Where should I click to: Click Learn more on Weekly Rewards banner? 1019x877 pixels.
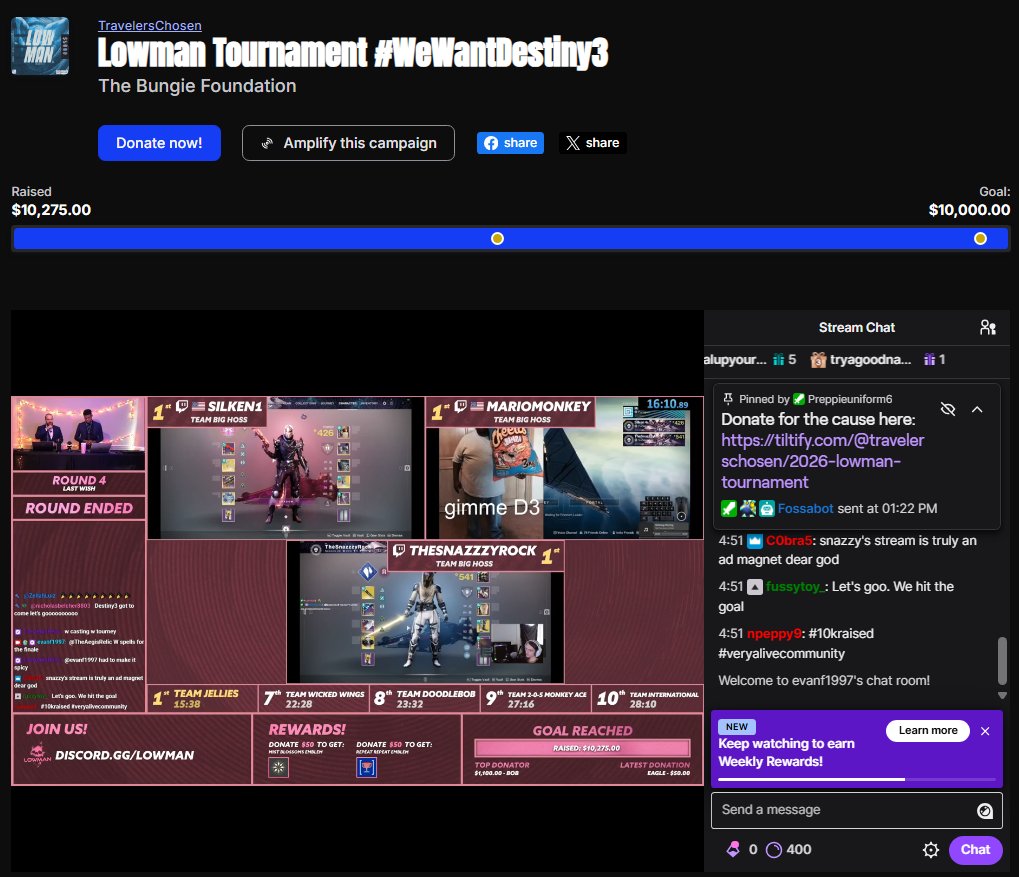(927, 730)
